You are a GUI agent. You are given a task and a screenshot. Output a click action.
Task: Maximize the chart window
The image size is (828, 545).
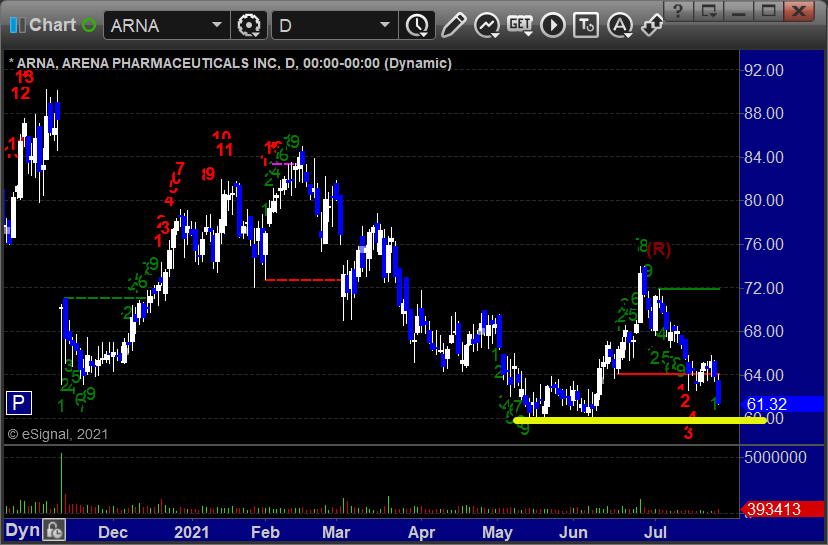click(x=768, y=11)
